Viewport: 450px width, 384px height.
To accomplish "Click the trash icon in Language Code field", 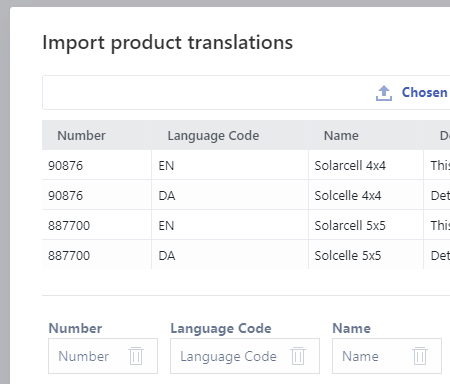I will [x=298, y=356].
